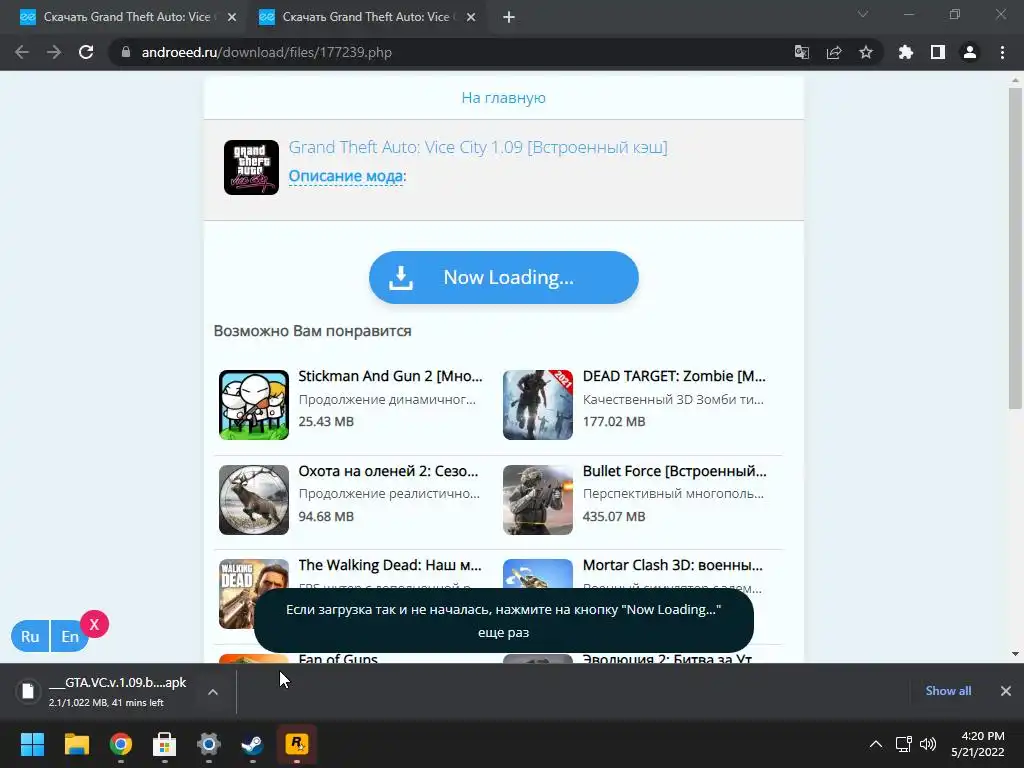The width and height of the screenshot is (1024, 768).
Task: Click the DEAD TARGET: Zombie thumbnail
Action: tap(538, 405)
